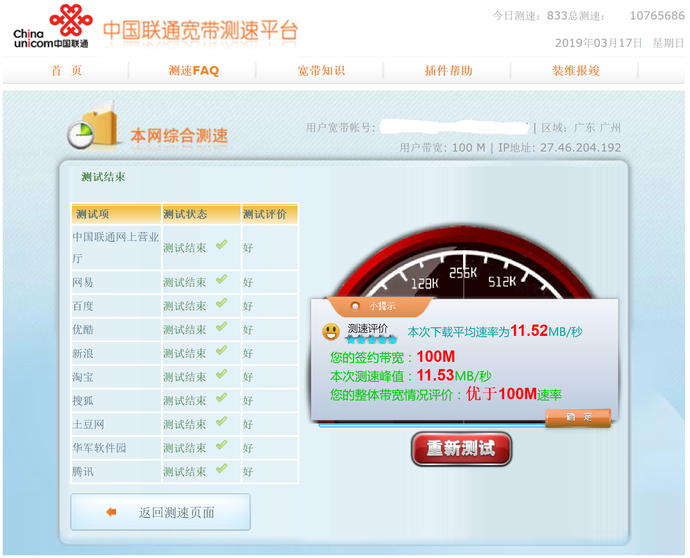Click the green checkmark beside 百度
The width and height of the screenshot is (690, 558).
[221, 305]
